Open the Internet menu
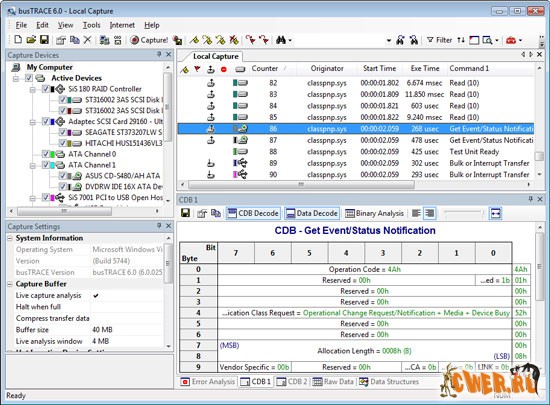The image size is (550, 405). [x=122, y=25]
